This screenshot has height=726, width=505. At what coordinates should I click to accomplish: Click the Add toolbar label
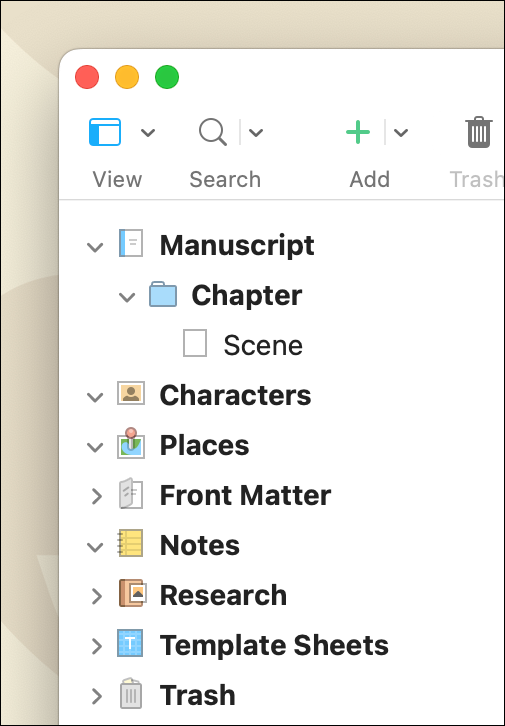[x=369, y=179]
